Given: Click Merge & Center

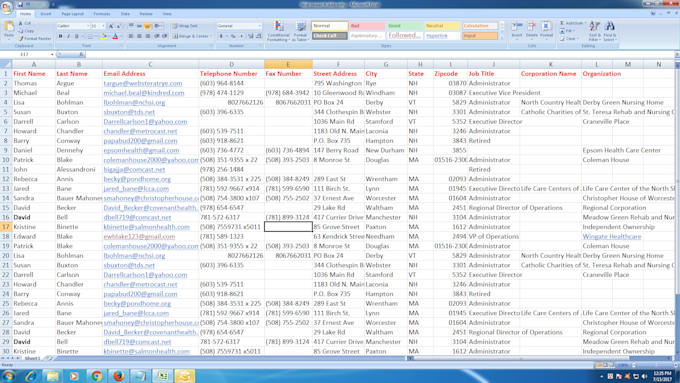Looking at the screenshot, I should point(191,36).
